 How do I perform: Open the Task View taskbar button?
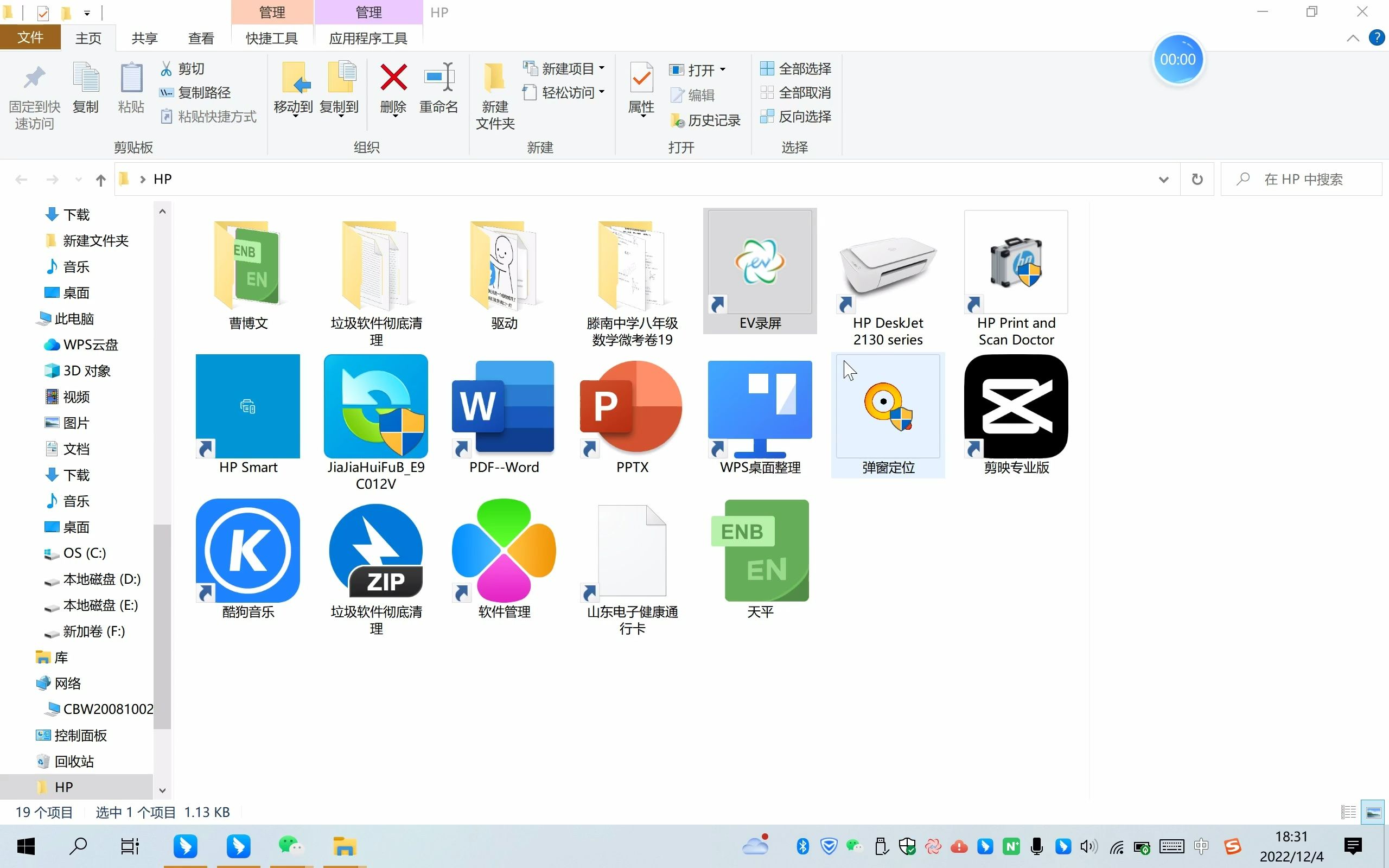click(x=130, y=846)
